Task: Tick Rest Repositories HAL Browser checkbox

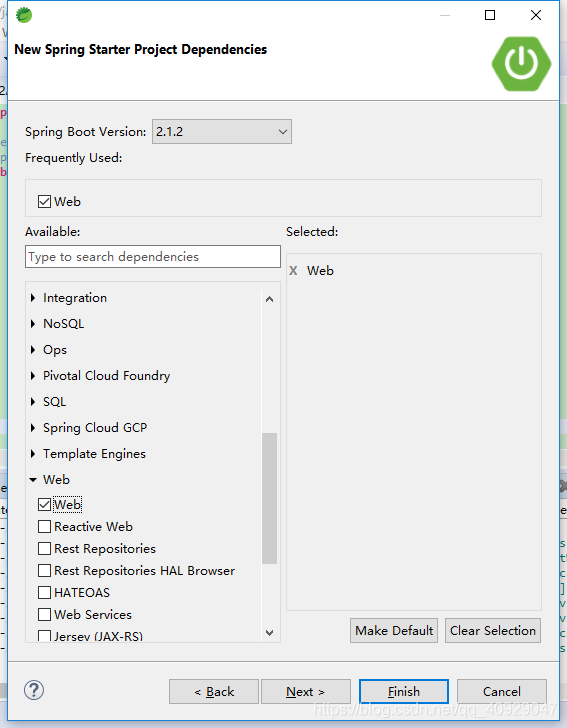Action: tap(45, 571)
